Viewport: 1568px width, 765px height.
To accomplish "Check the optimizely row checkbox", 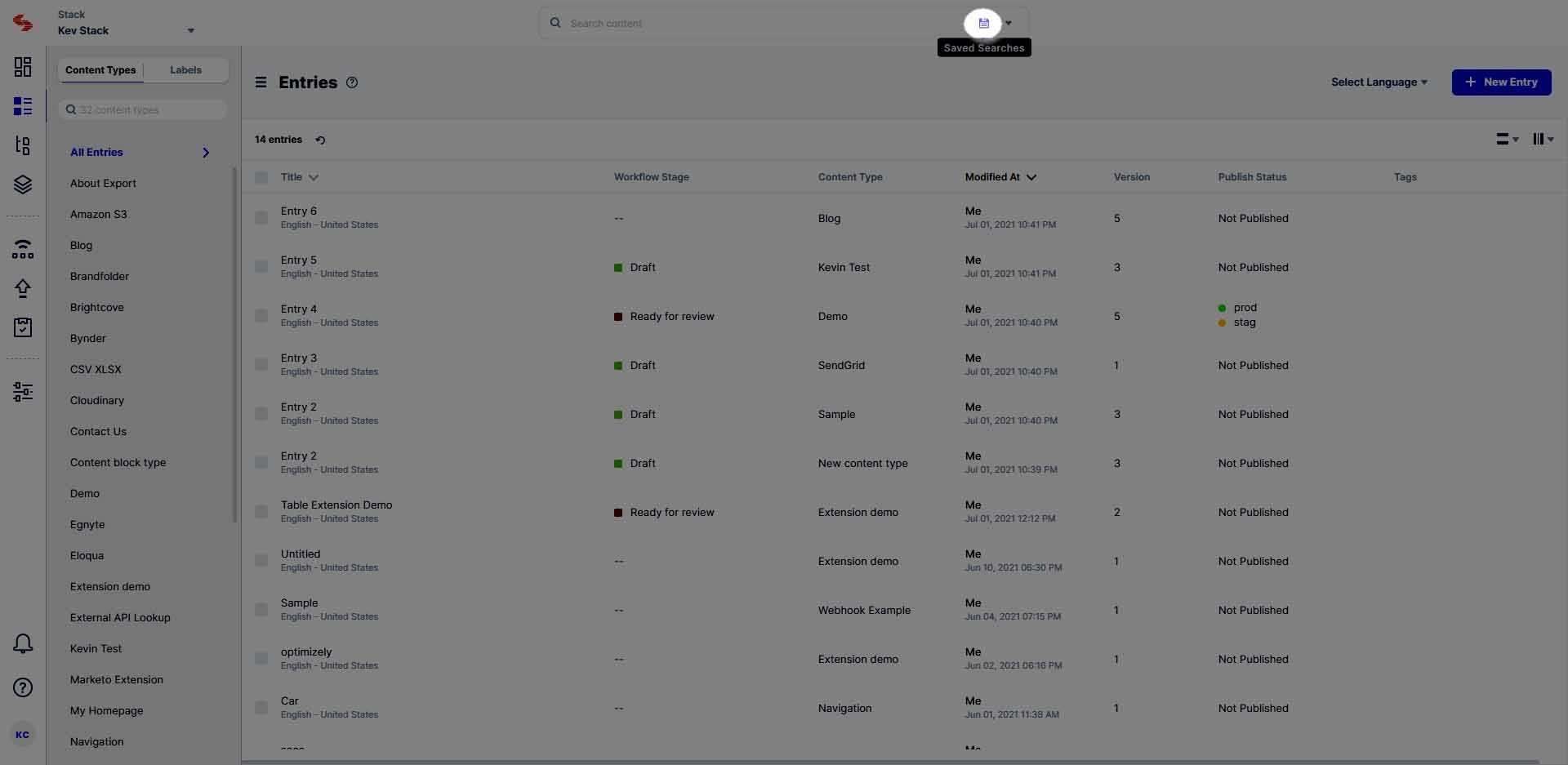I will click(261, 659).
